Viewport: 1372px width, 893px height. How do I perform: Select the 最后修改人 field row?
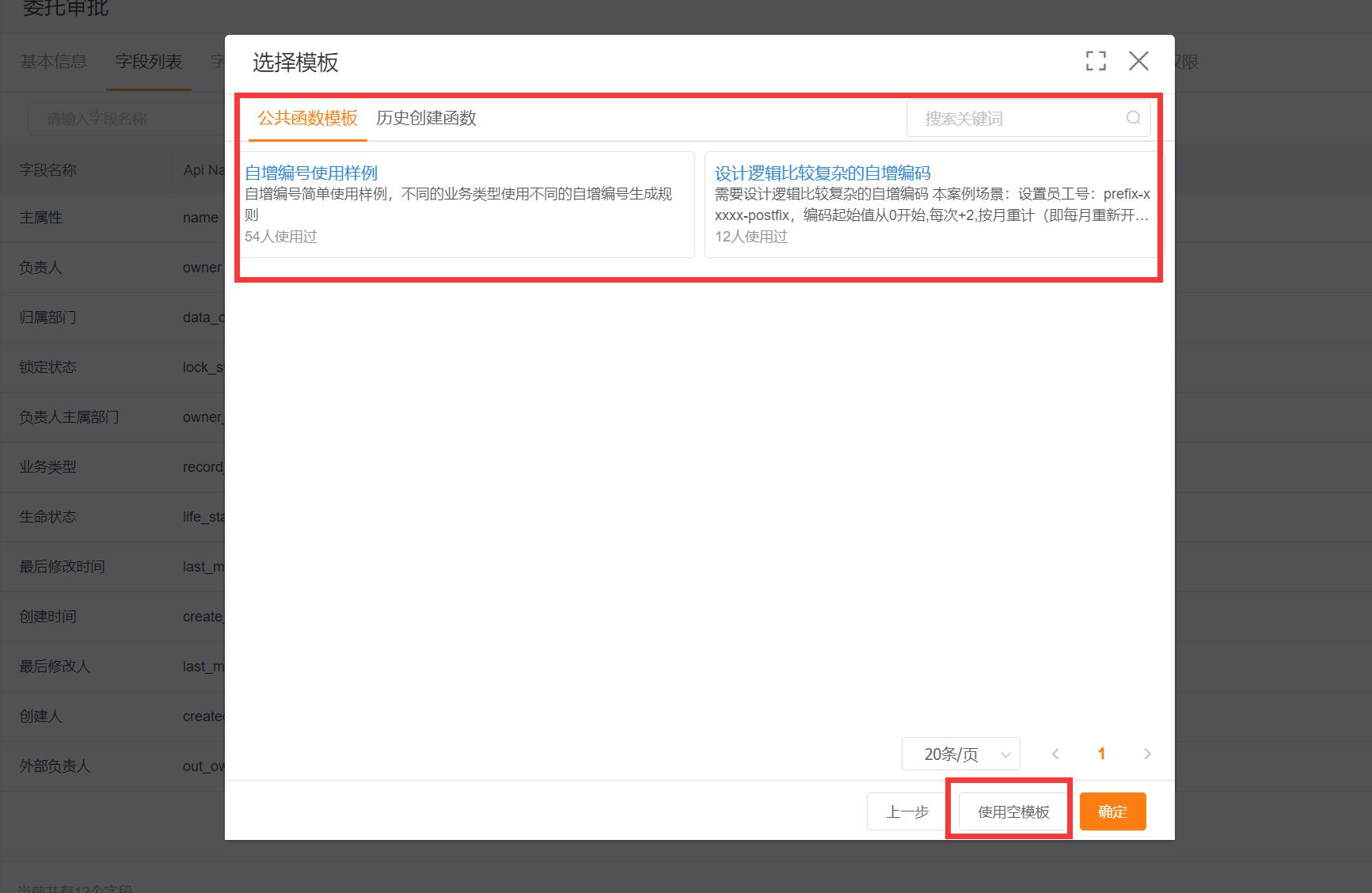click(112, 667)
